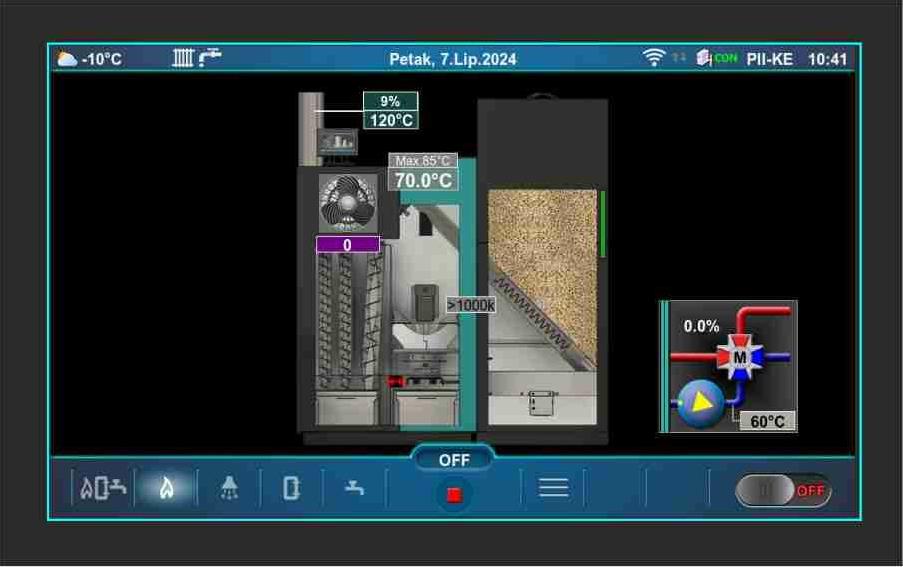This screenshot has width=903, height=567.
Task: Tap the PII-KE boiler model label
Action: (x=769, y=59)
